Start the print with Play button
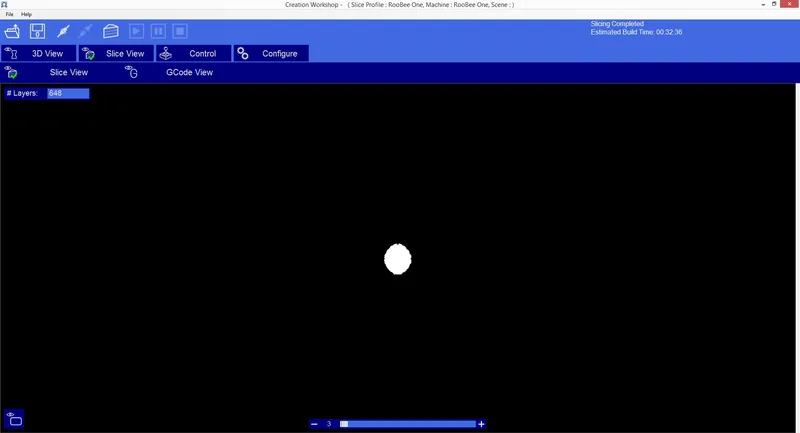800x433 pixels. (136, 32)
